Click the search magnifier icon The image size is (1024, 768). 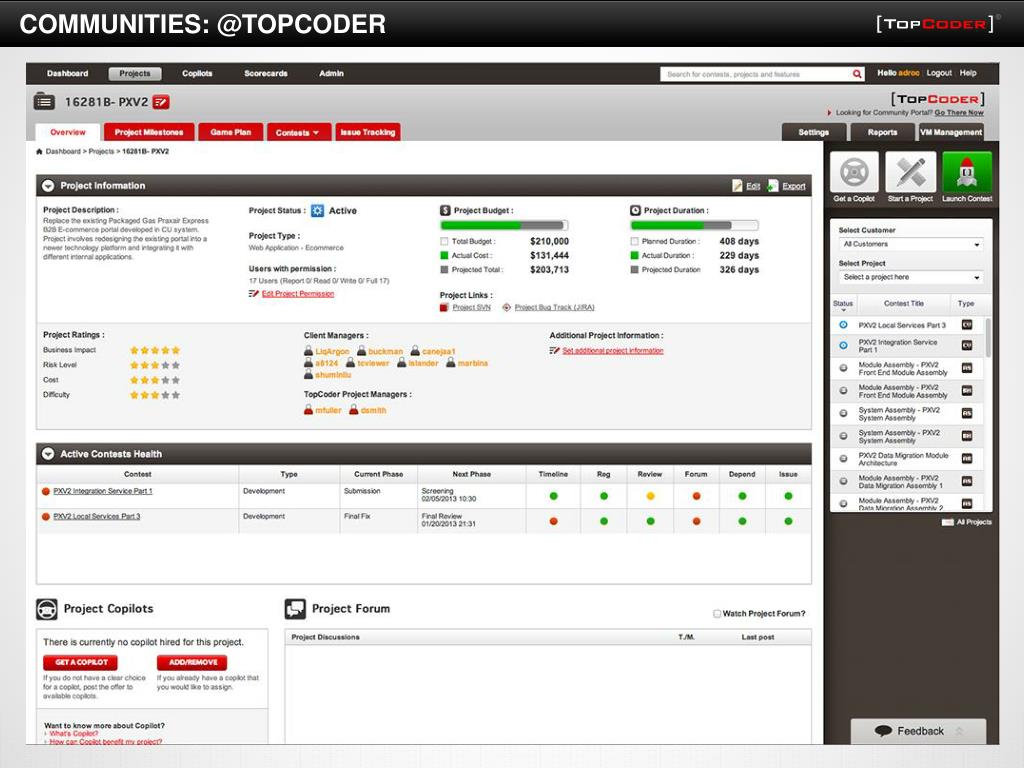point(857,74)
